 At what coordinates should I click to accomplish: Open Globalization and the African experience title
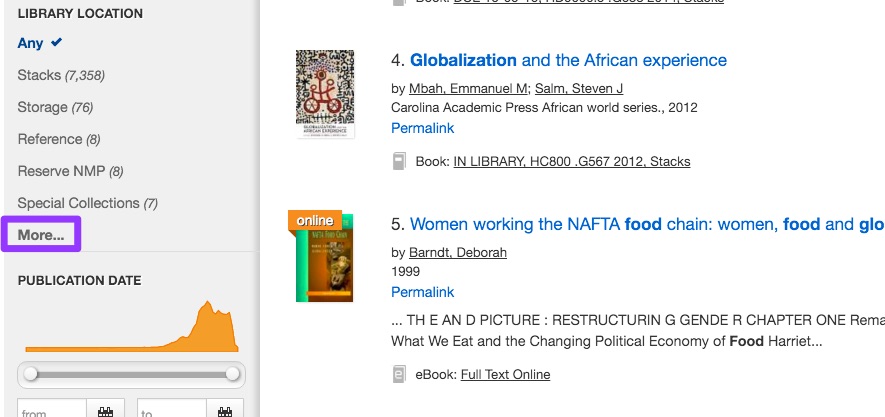[568, 60]
